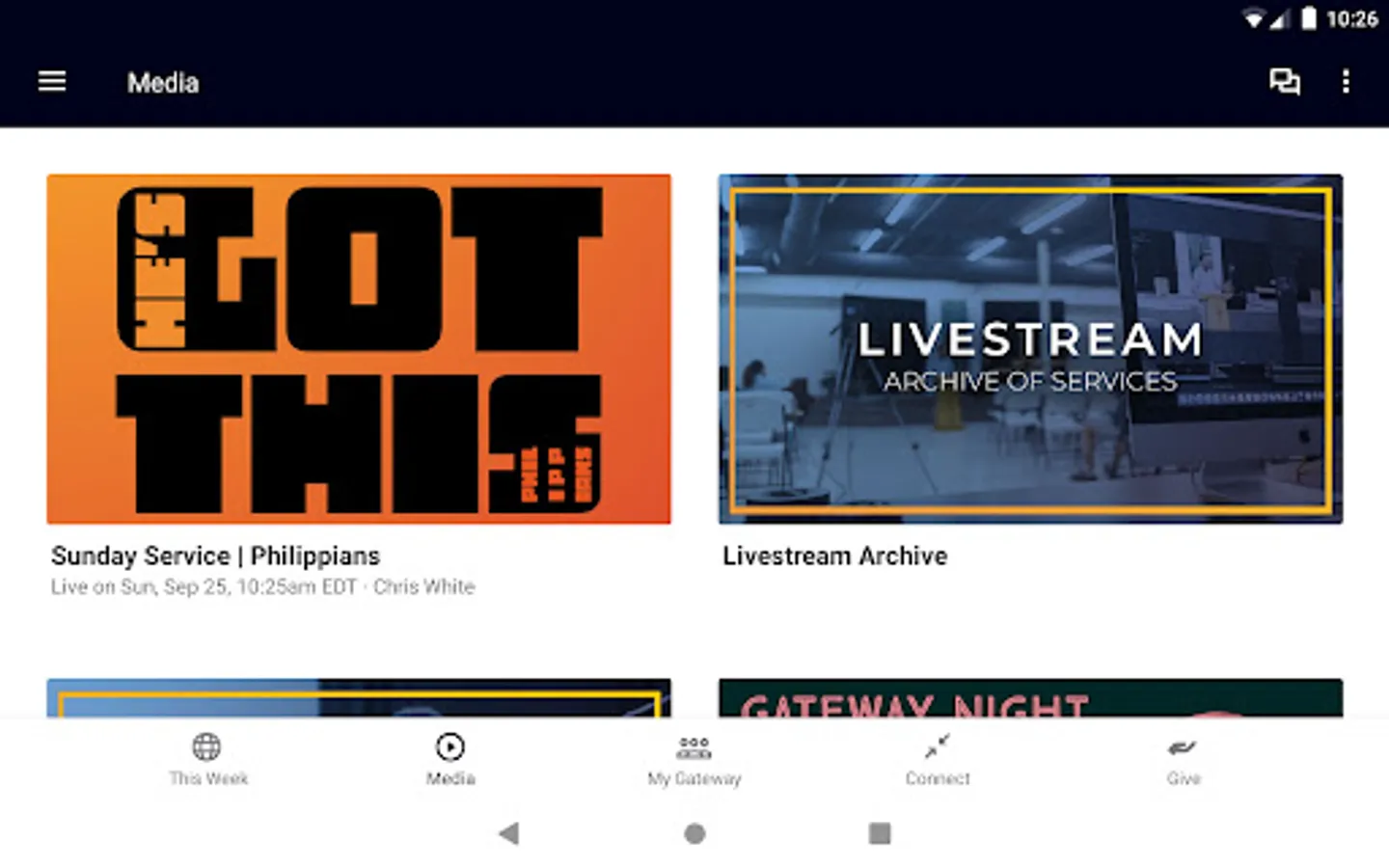Switch to the This Week tab label
Image resolution: width=1389 pixels, height=868 pixels.
208,778
